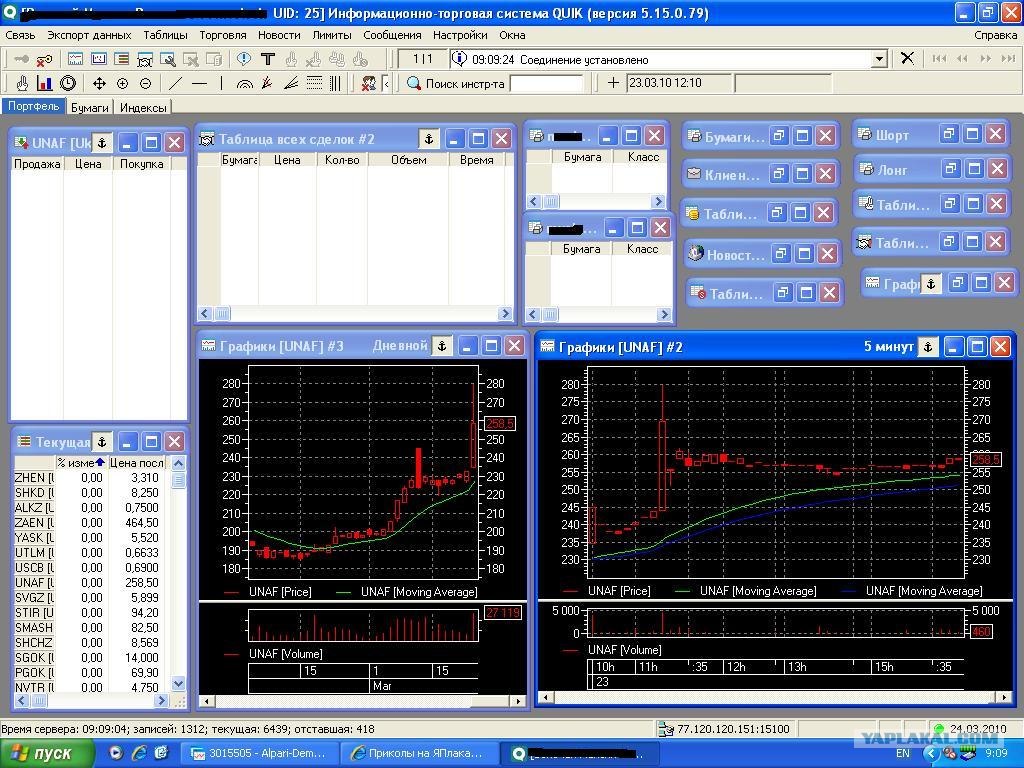1024x768 pixels.
Task: Click the move crosshair arrows tool
Action: [99, 84]
